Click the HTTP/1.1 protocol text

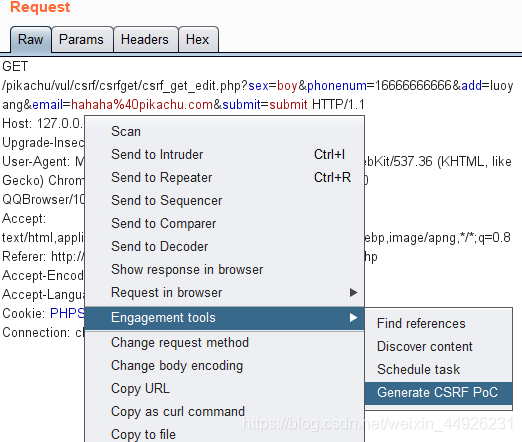[x=338, y=105]
